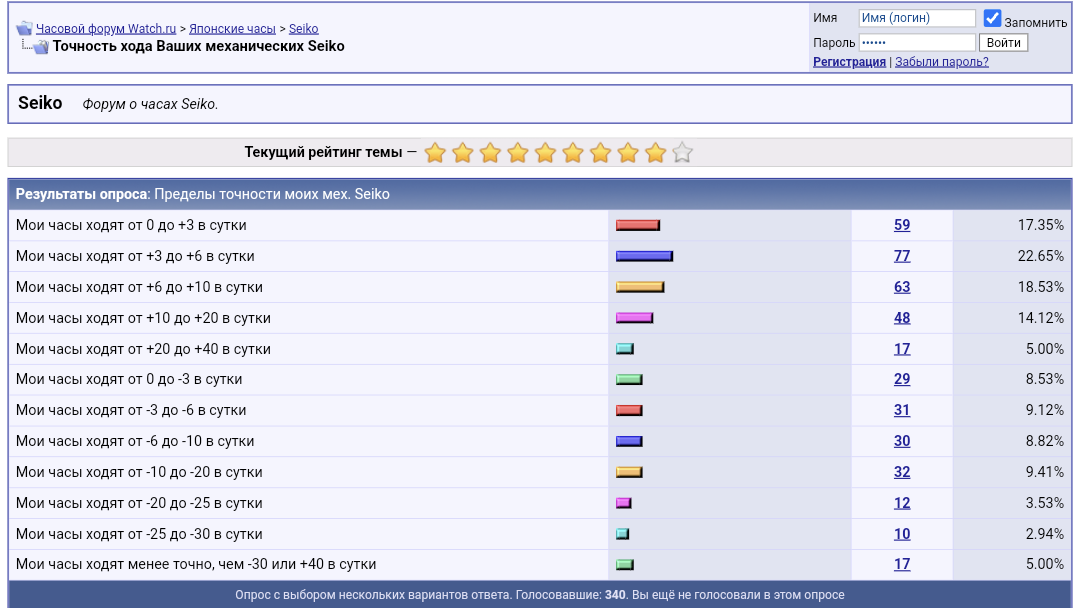Rate the topic with the sixth star

[x=573, y=152]
